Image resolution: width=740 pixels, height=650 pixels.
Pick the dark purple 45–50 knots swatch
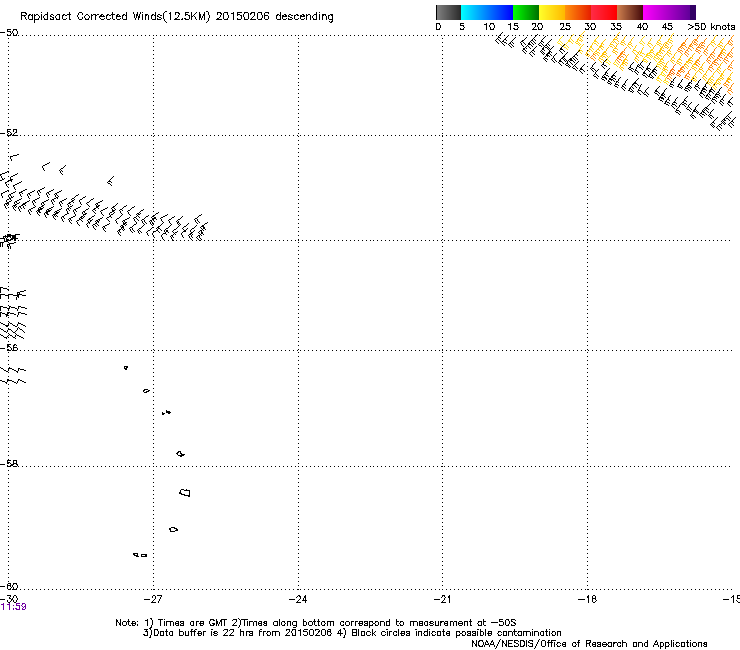click(682, 12)
